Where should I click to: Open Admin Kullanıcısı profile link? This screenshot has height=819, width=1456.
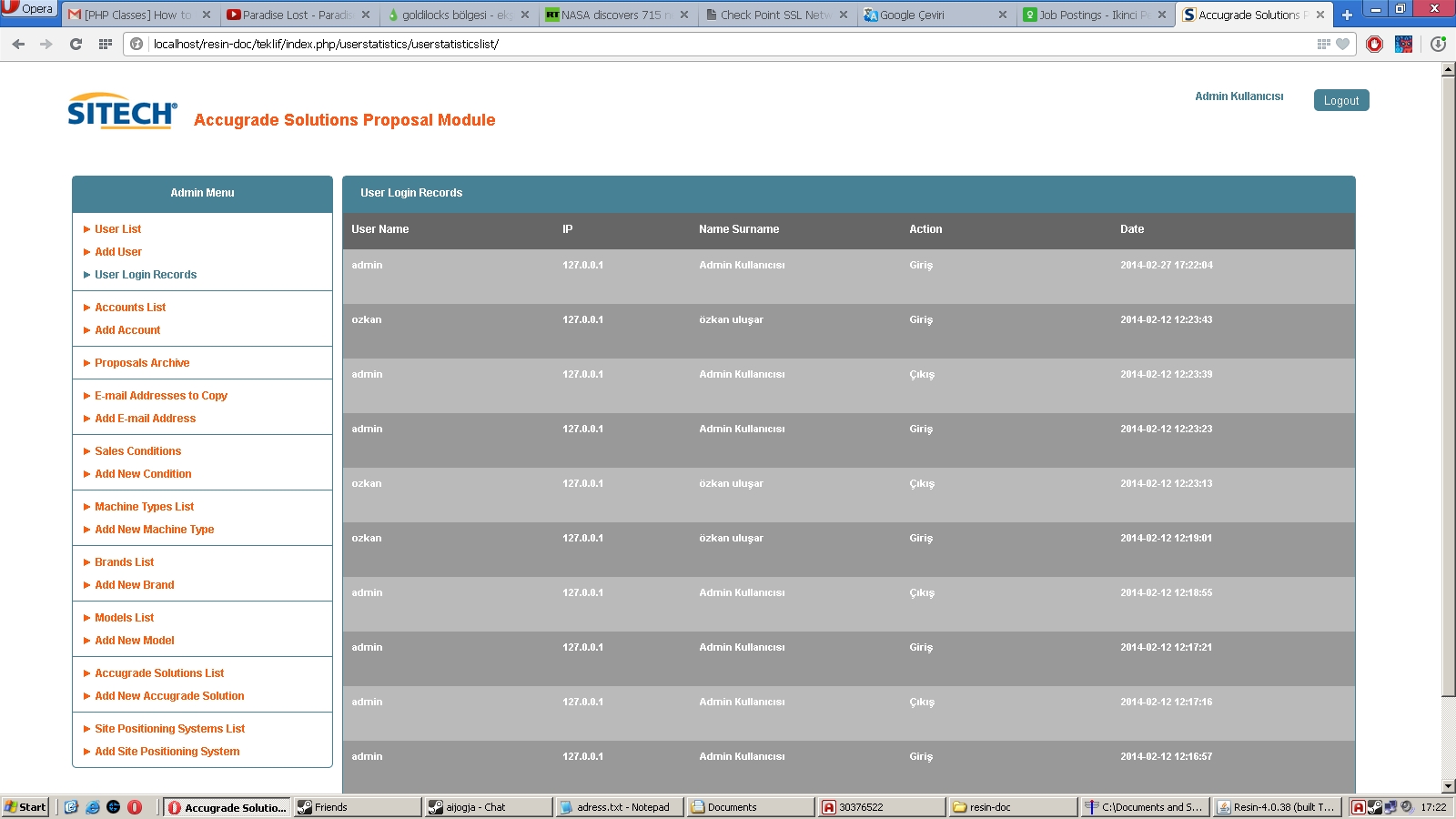(1239, 96)
